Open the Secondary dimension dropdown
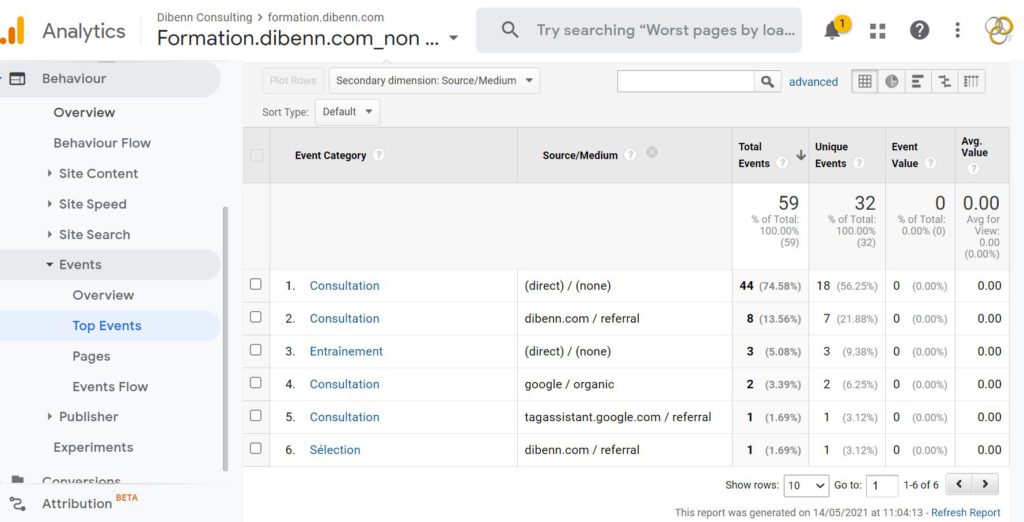Viewport: 1024px width, 522px height. (x=434, y=81)
